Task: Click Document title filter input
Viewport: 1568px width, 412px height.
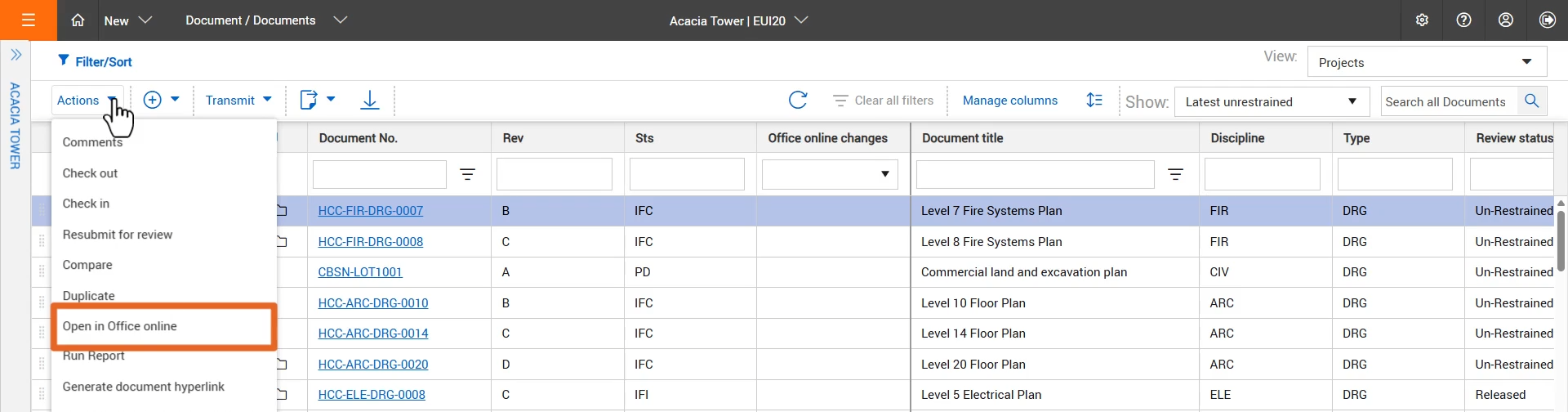Action: point(1036,174)
